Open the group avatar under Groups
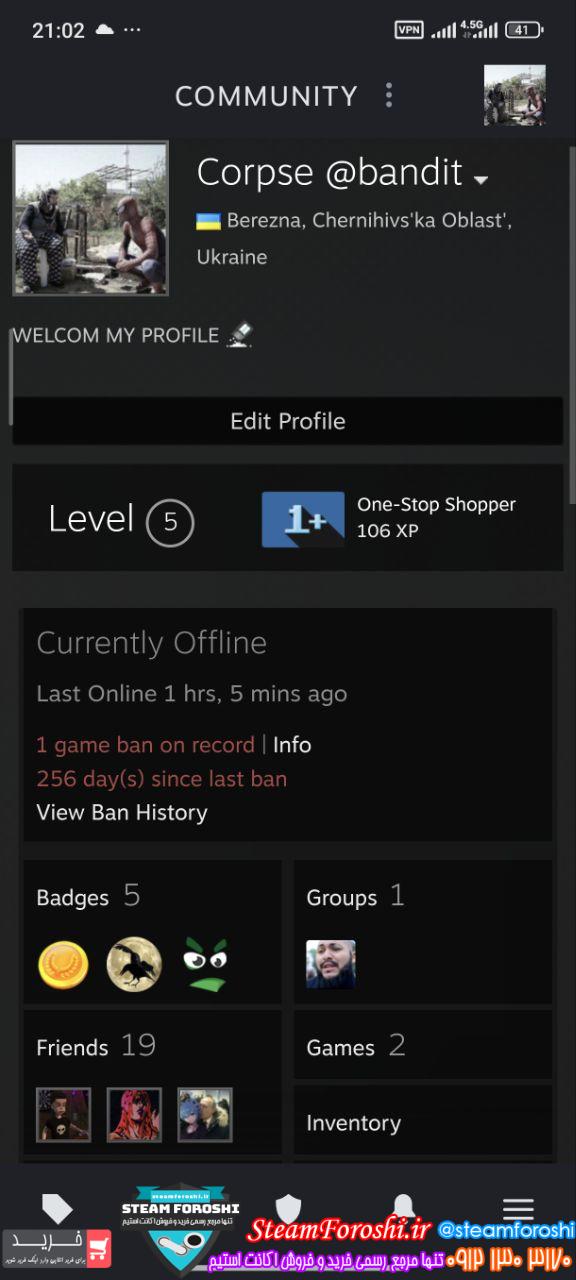This screenshot has height=1280, width=576. point(331,964)
